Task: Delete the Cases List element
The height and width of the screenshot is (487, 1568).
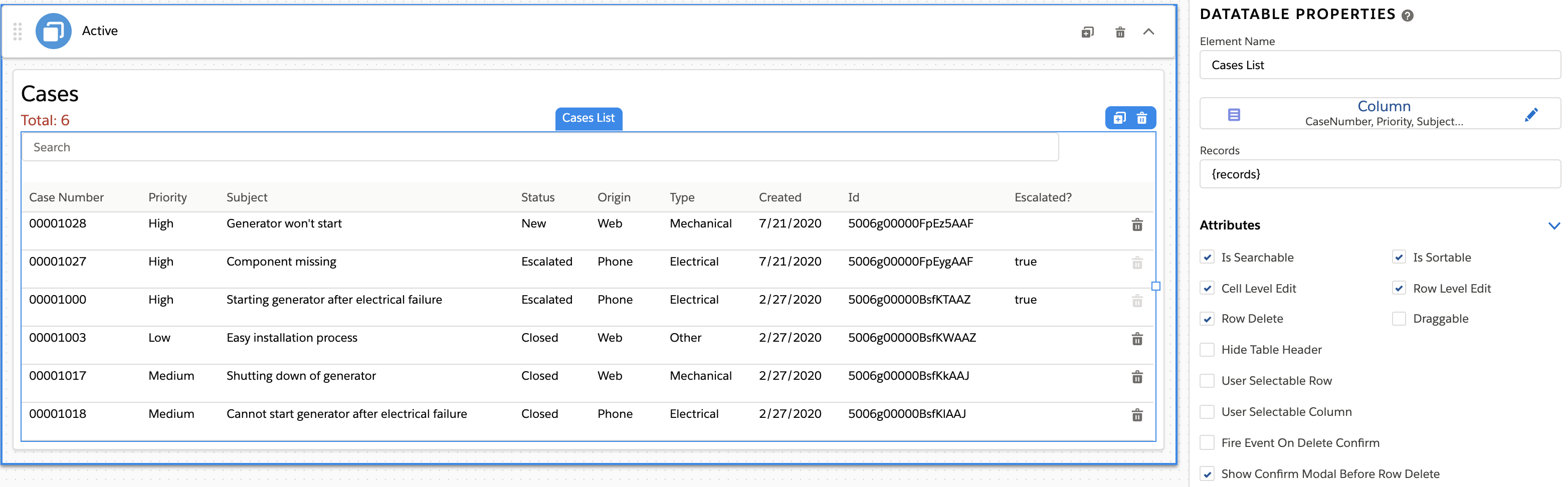Action: point(1142,118)
